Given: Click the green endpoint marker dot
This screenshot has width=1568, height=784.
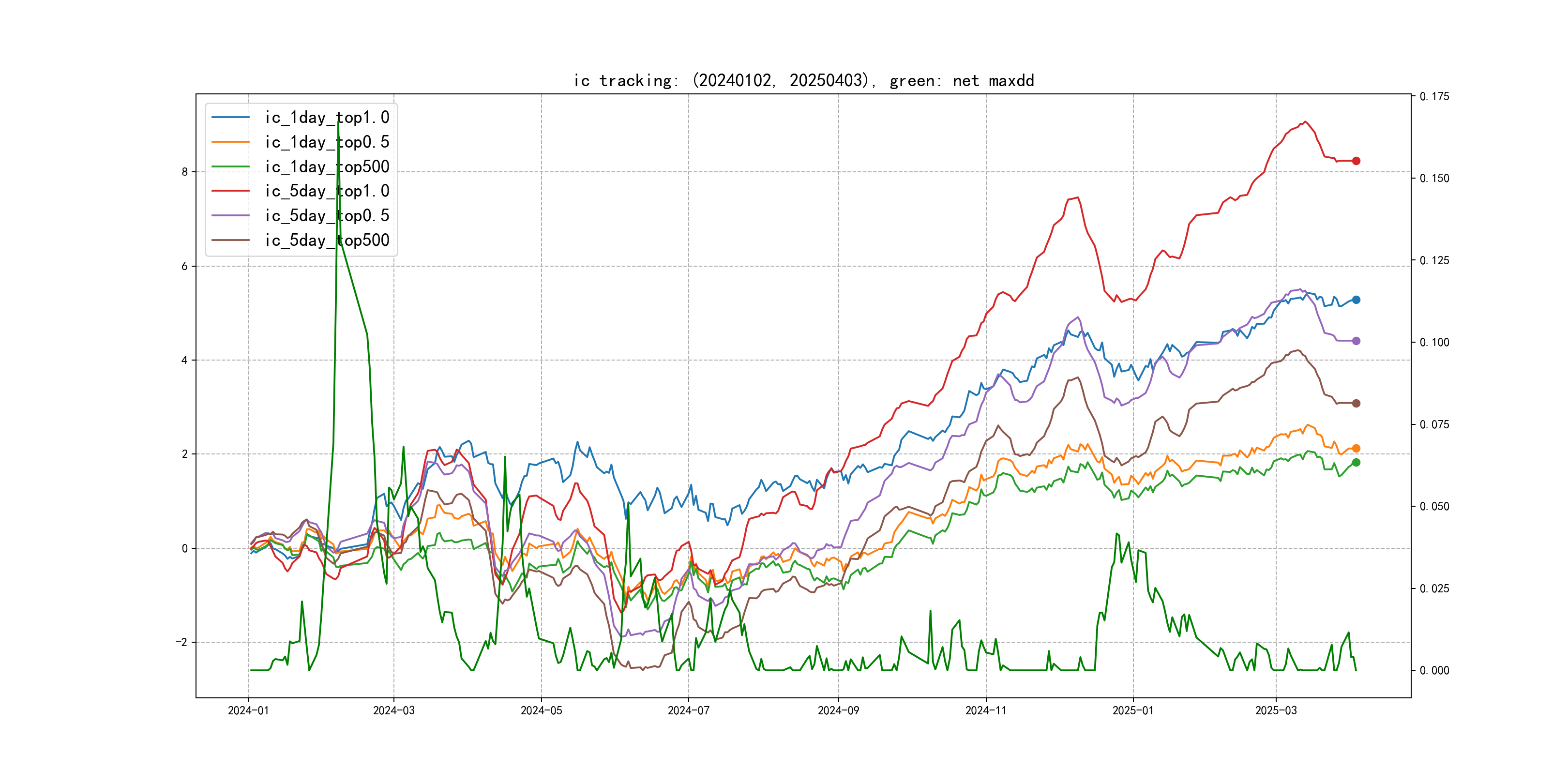Looking at the screenshot, I should point(1356,462).
